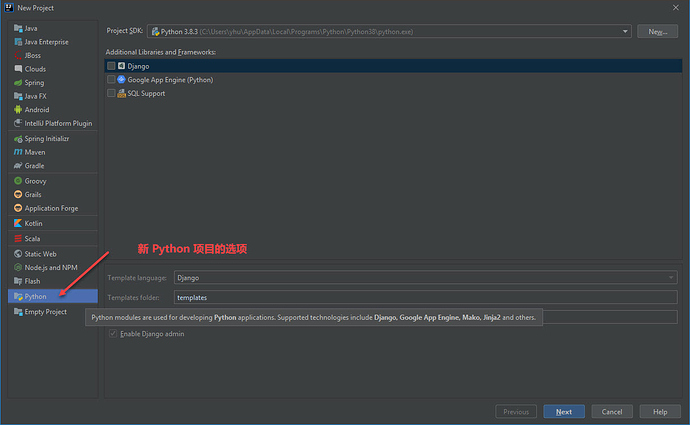
Task: Click the Templates folder input field
Action: [426, 297]
